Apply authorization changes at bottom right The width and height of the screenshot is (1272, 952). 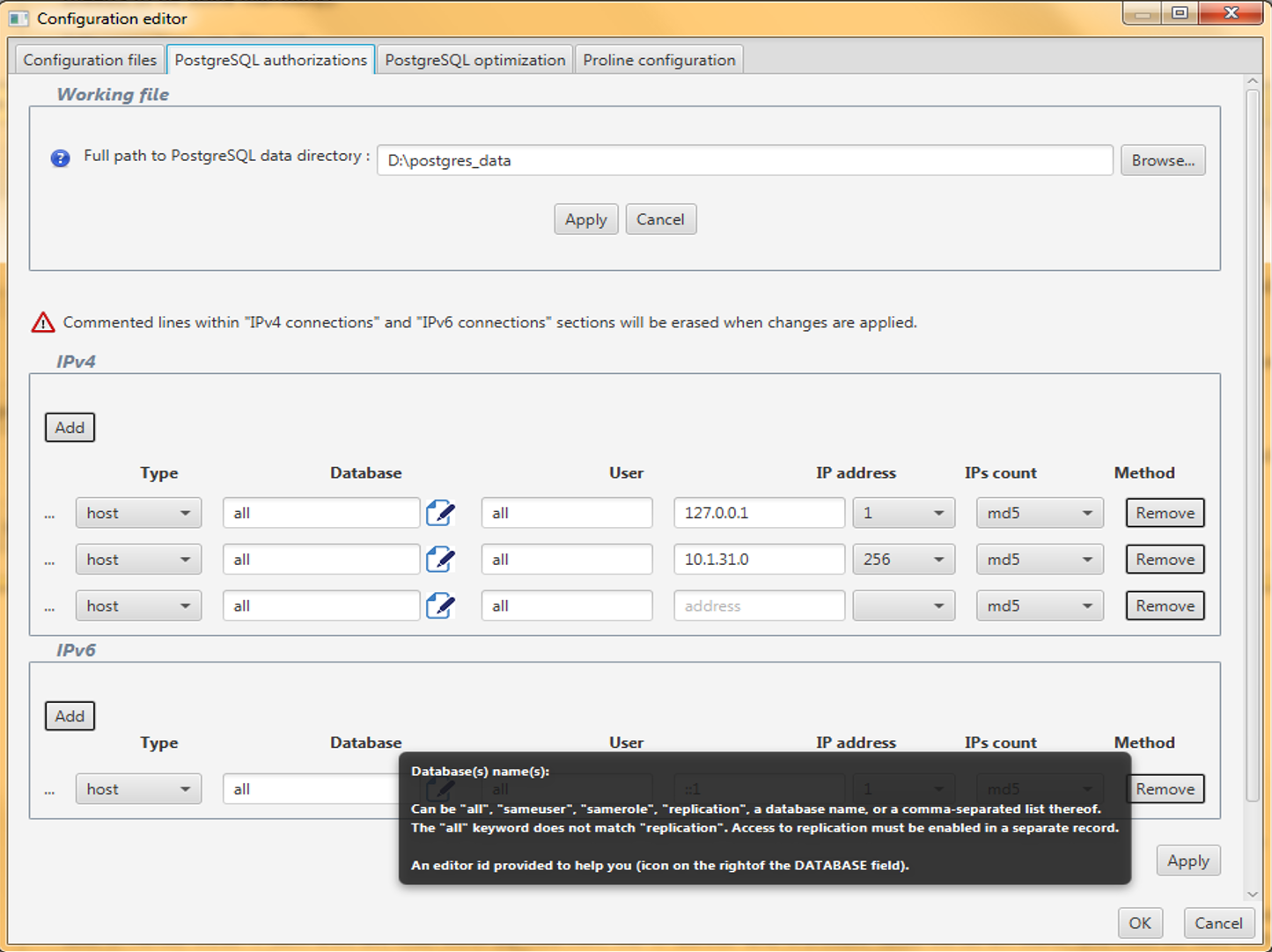coord(1188,860)
